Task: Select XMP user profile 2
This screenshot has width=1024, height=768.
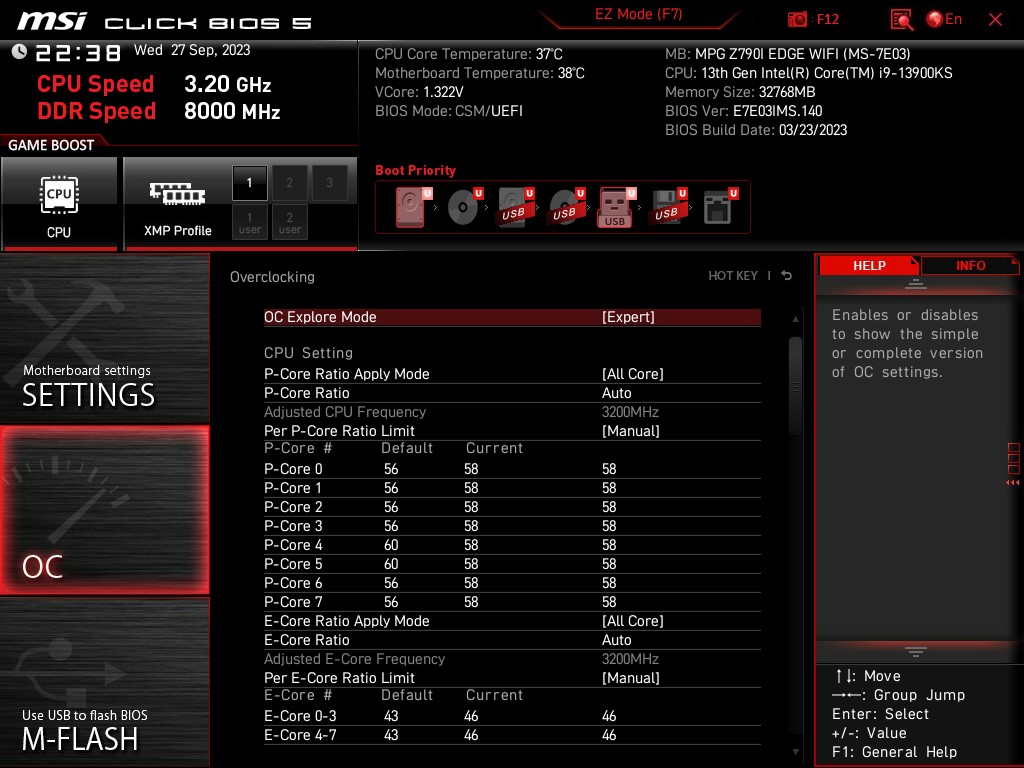Action: 289,222
